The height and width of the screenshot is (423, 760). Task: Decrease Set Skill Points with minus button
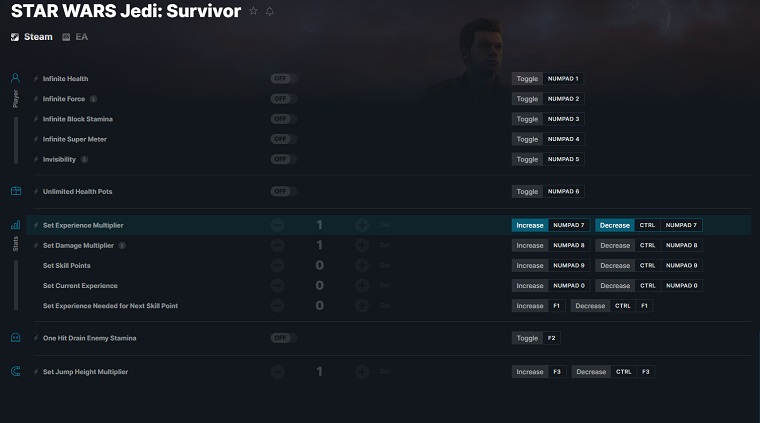pos(277,266)
